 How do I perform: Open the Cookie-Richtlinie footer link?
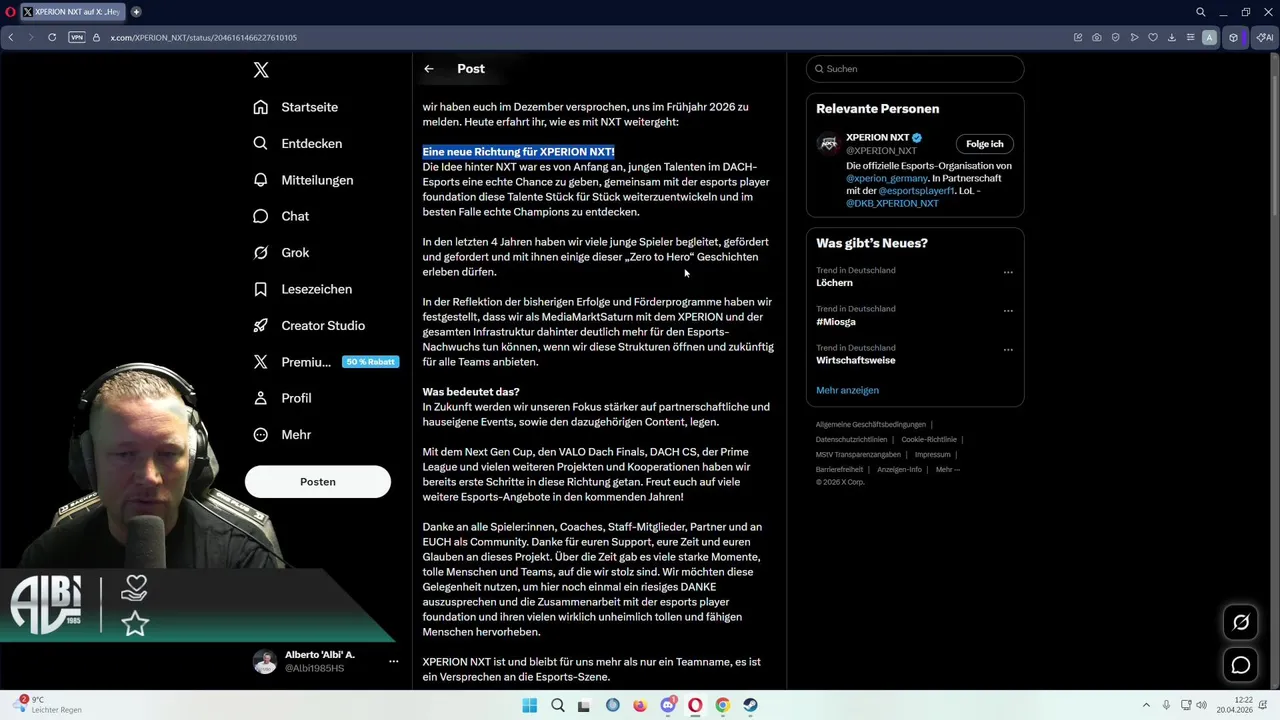click(x=929, y=439)
